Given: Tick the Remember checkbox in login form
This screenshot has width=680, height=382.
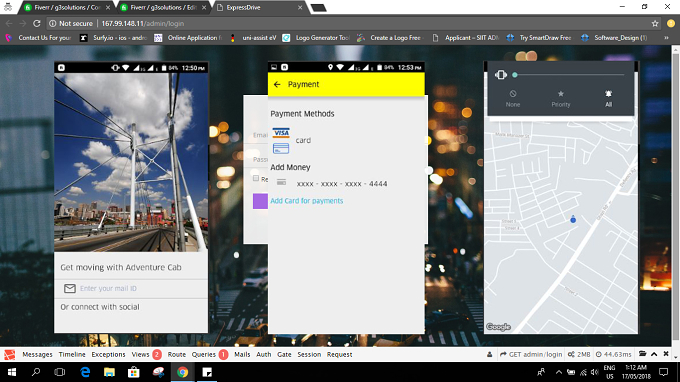Looking at the screenshot, I should (256, 178).
